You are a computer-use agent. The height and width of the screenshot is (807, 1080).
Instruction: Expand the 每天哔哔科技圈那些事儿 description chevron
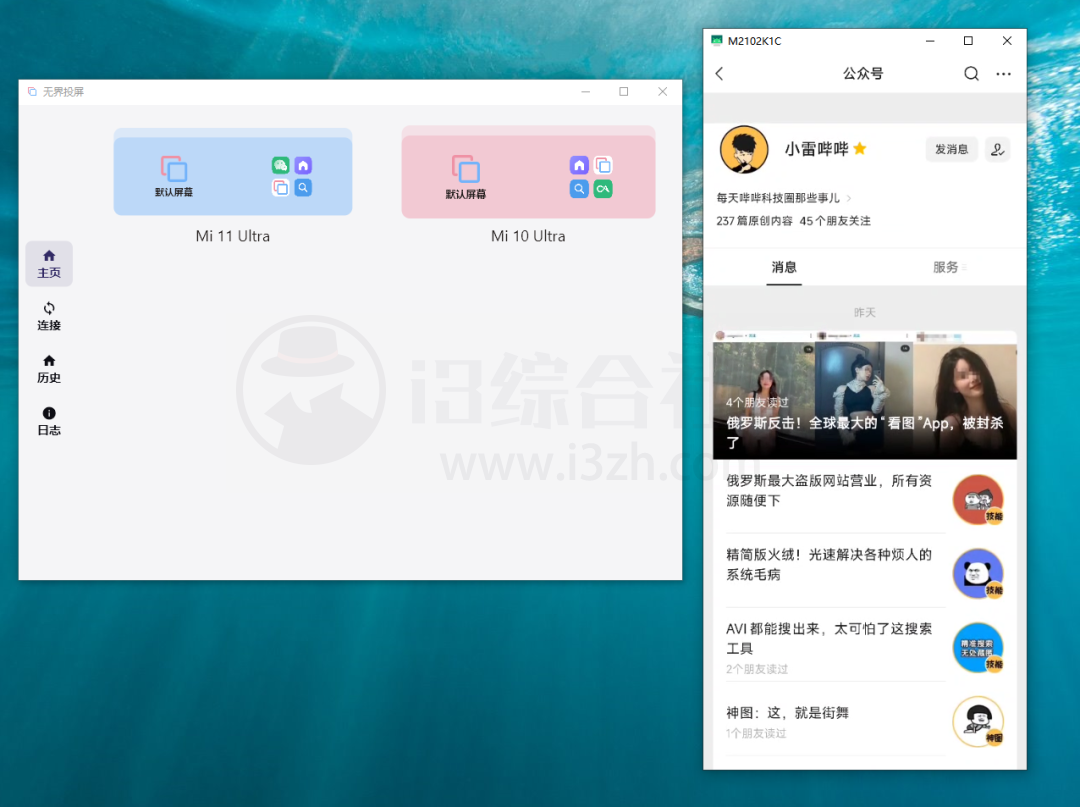tap(849, 198)
